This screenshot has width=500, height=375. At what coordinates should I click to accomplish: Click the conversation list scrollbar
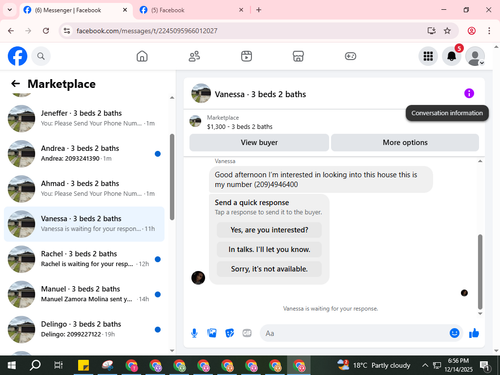(172, 177)
